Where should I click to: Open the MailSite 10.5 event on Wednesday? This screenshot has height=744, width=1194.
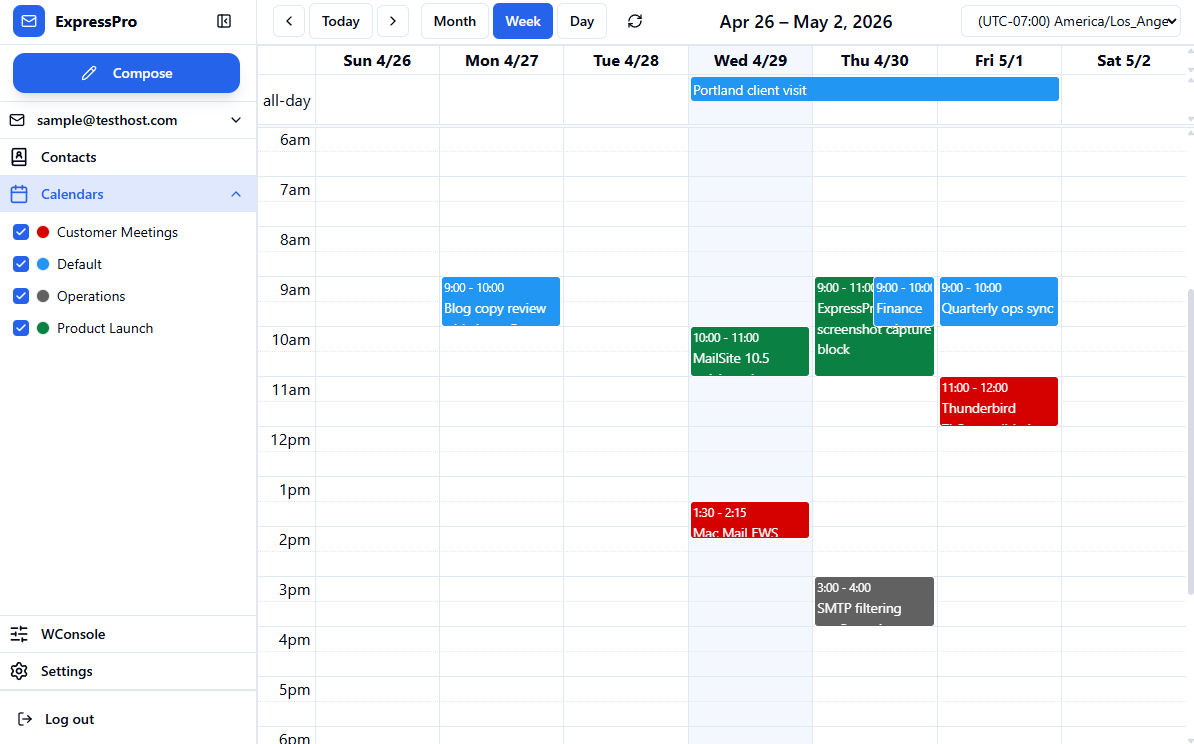coord(750,352)
